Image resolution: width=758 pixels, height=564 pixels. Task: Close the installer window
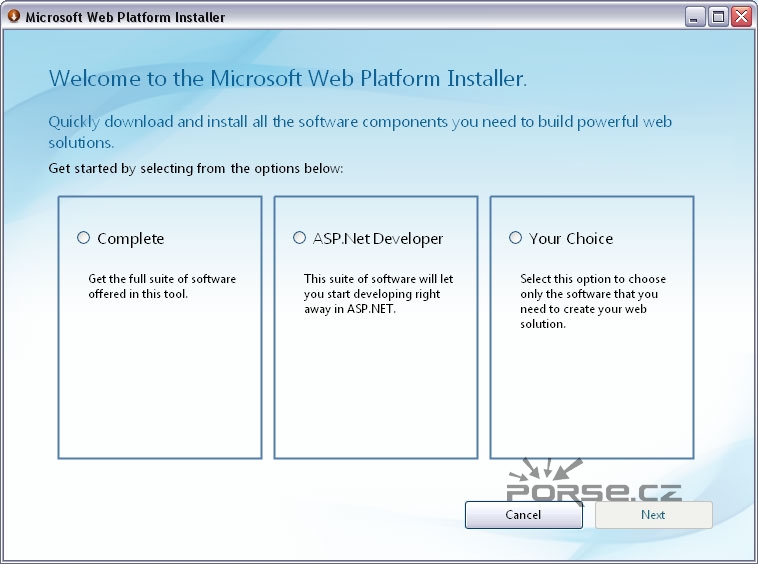point(742,17)
